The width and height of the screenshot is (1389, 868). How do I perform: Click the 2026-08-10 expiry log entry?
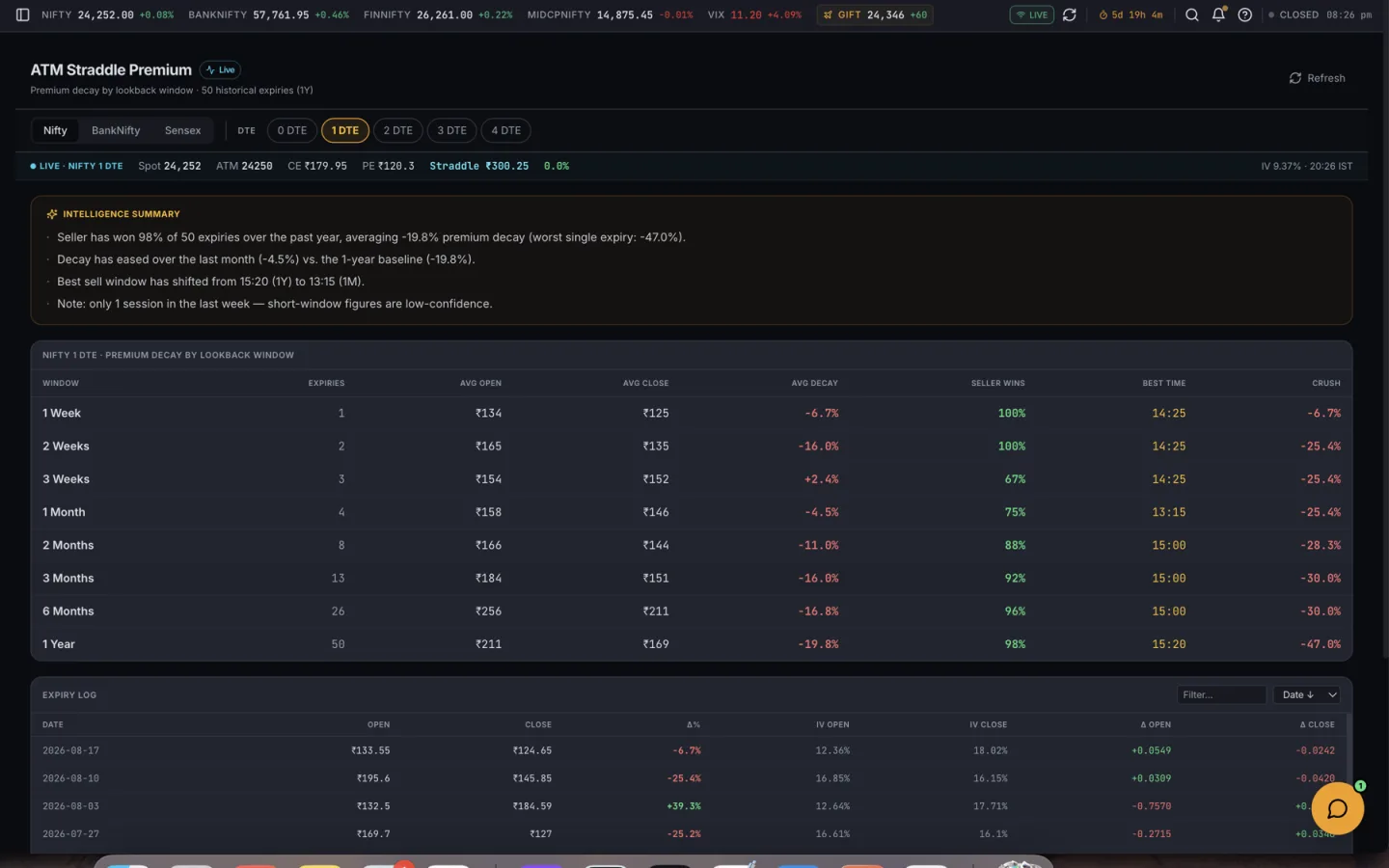pos(689,778)
